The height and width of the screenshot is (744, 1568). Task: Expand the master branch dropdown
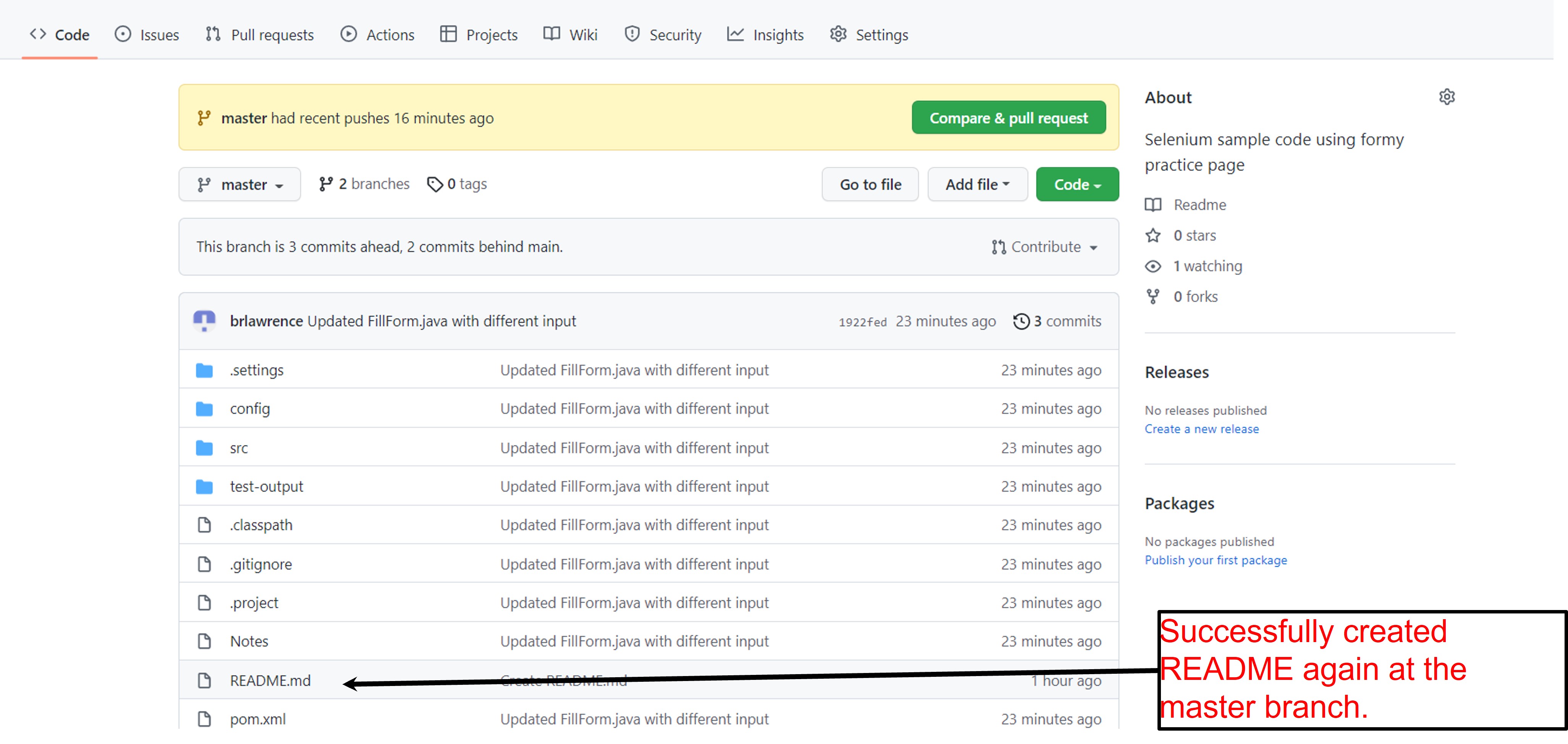click(238, 184)
